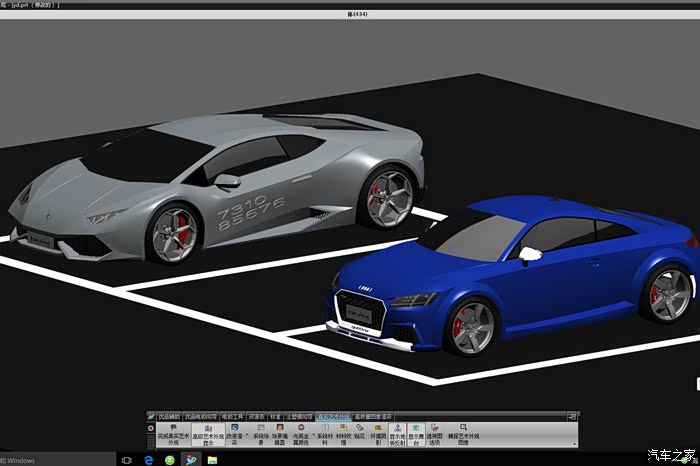Open the 场景编辑器 scene editor
Image resolution: width=700 pixels, height=466 pixels.
(x=281, y=428)
